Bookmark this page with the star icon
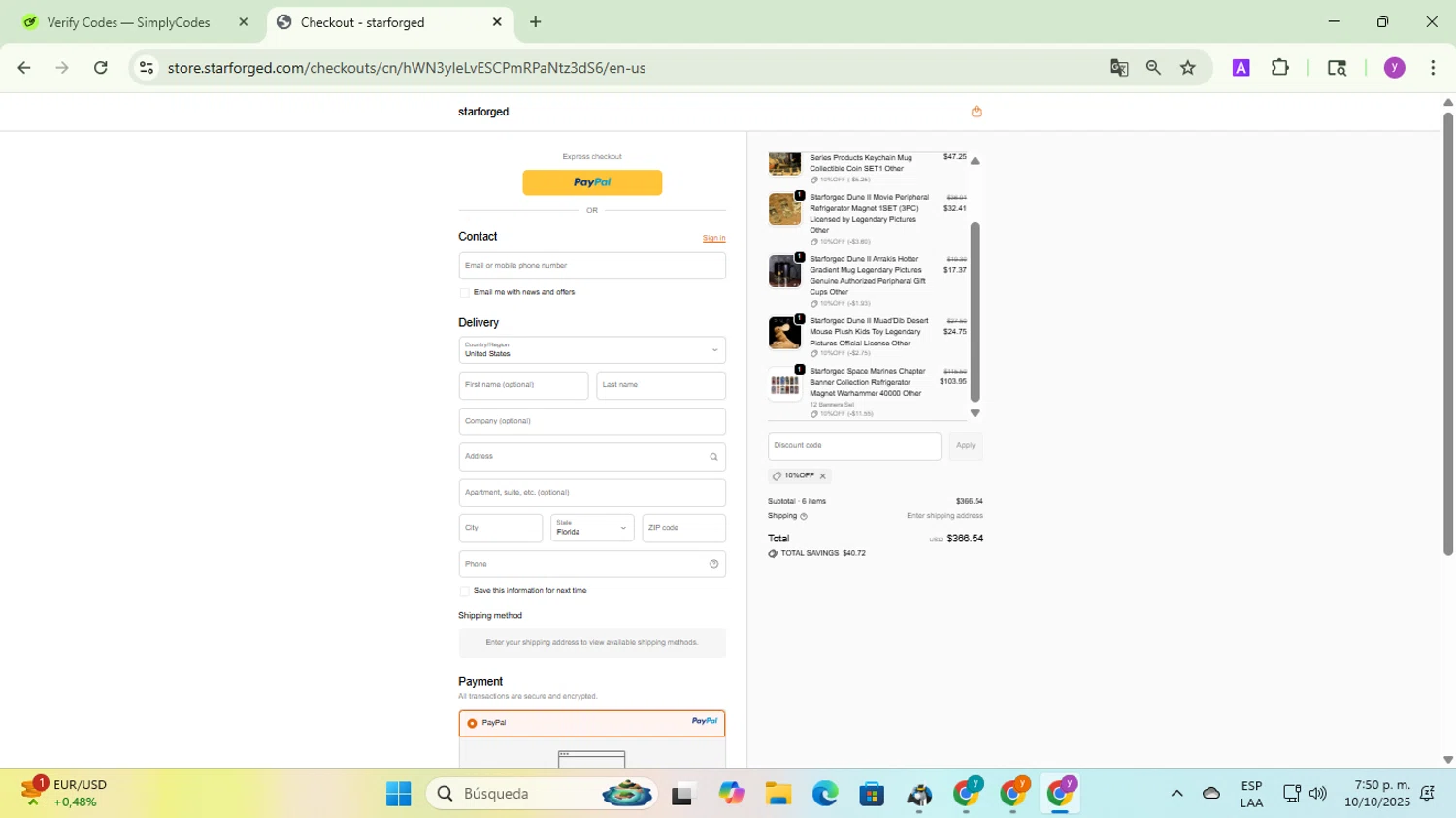The image size is (1456, 818). click(x=1188, y=68)
